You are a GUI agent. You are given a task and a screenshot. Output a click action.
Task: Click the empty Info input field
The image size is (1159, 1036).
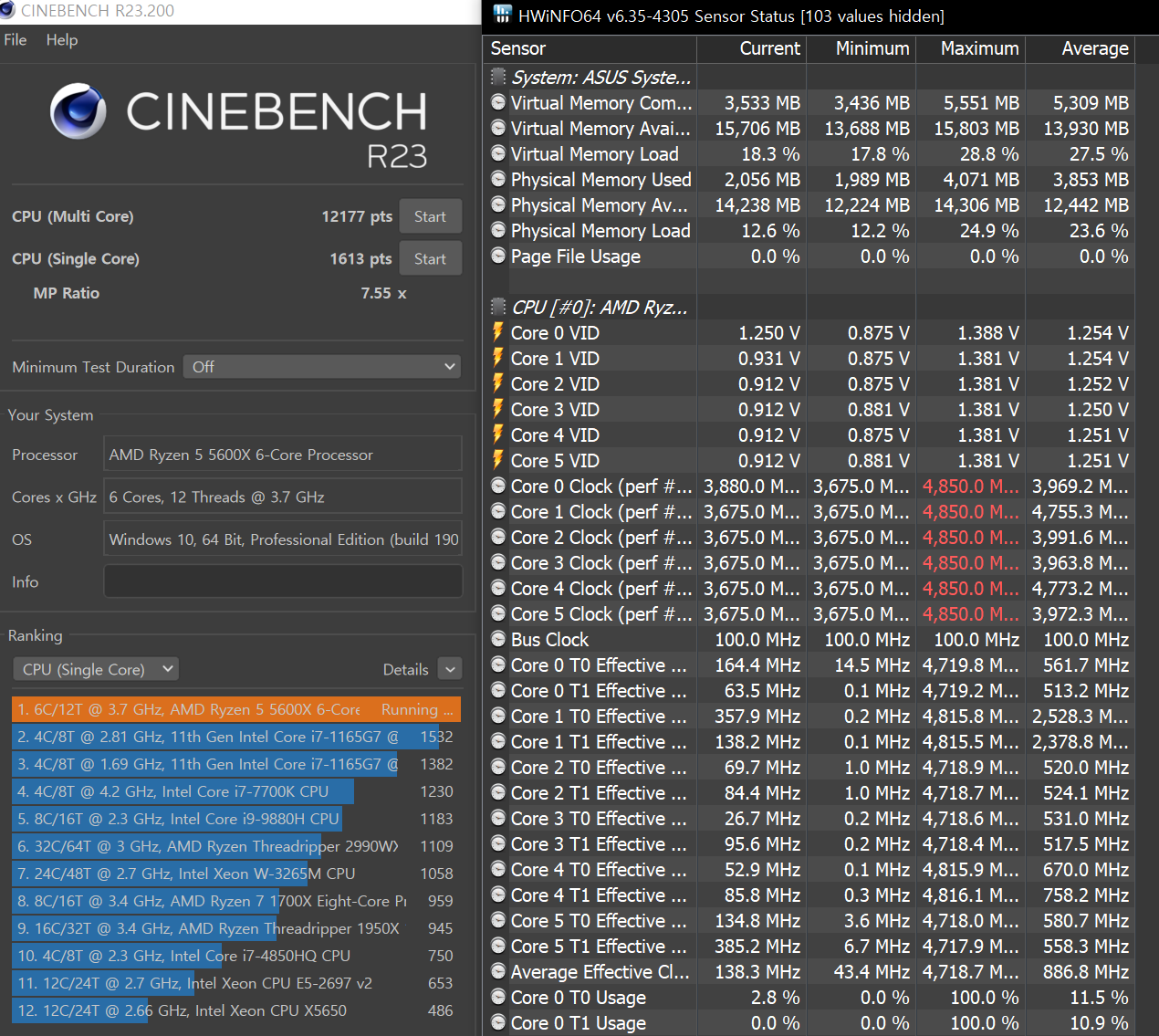(283, 581)
